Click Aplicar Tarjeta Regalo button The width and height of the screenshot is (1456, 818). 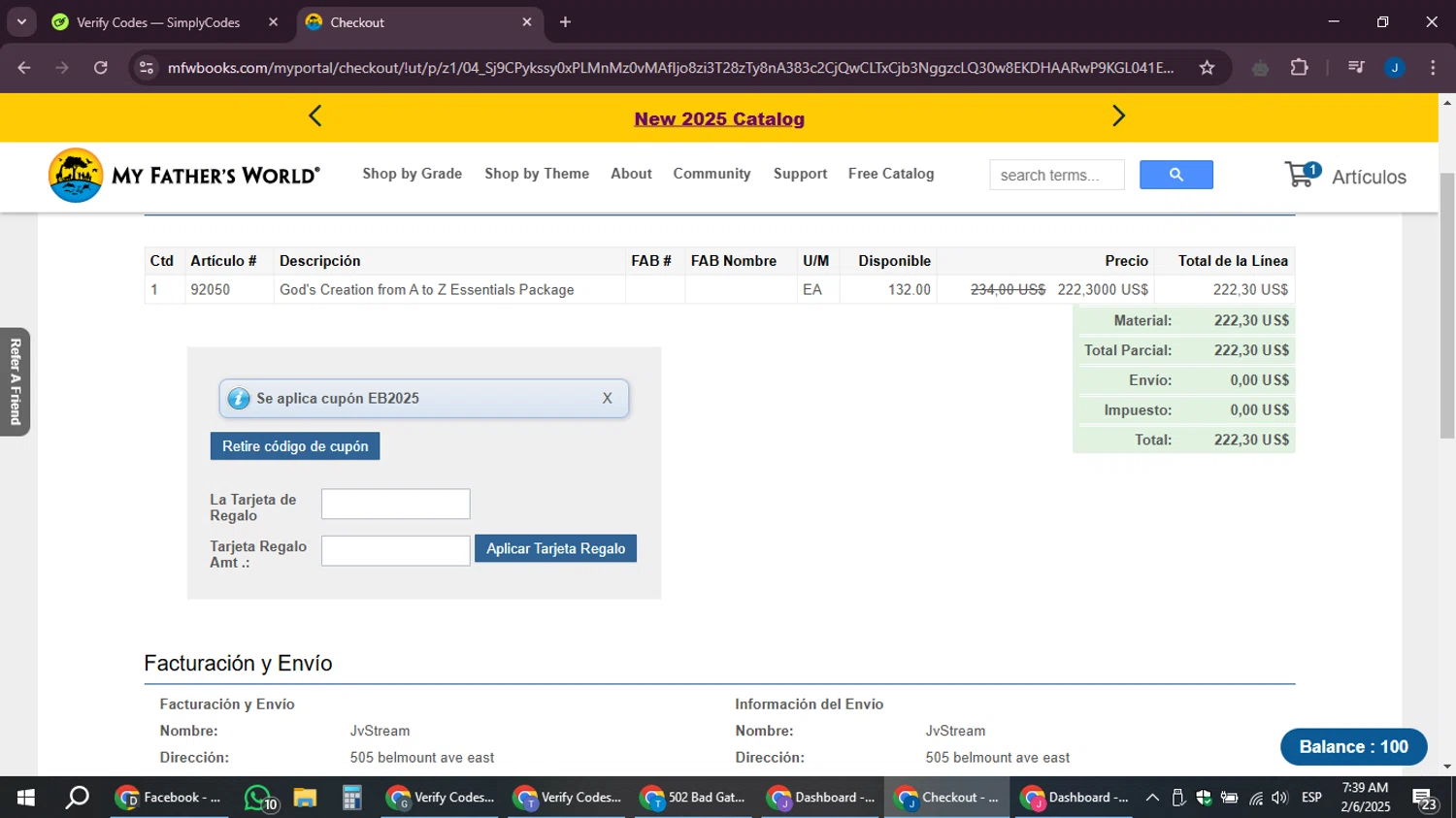tap(555, 548)
